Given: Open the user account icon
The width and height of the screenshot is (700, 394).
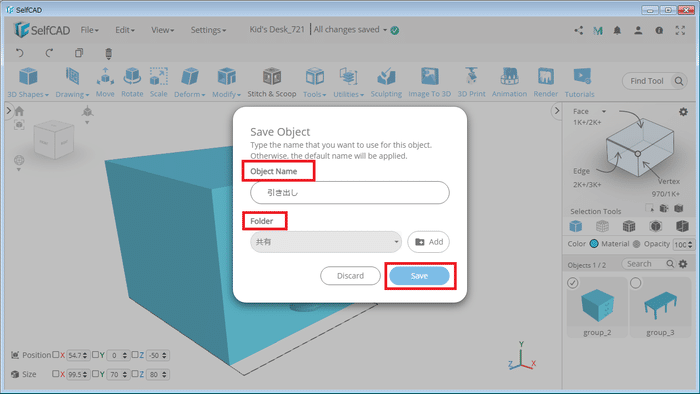Looking at the screenshot, I should tap(638, 30).
